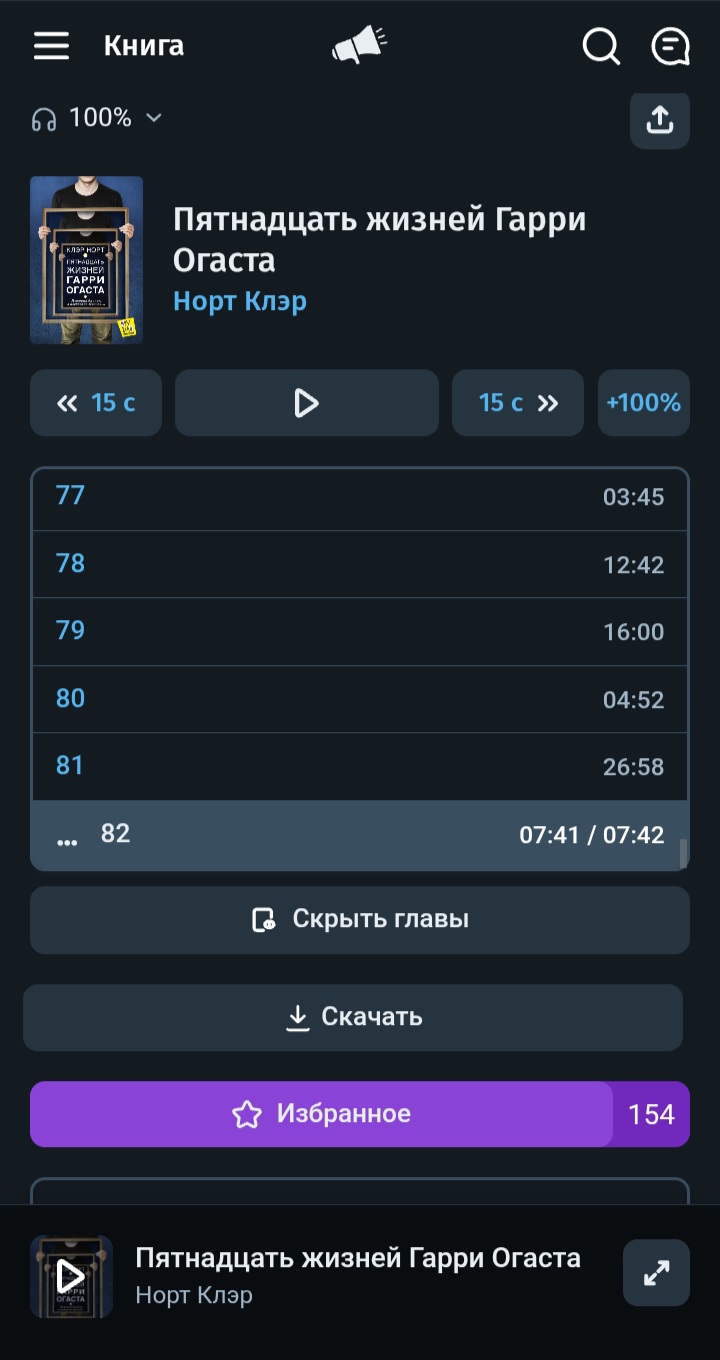Change the +100% playback speed
The image size is (720, 1360).
[x=643, y=403]
